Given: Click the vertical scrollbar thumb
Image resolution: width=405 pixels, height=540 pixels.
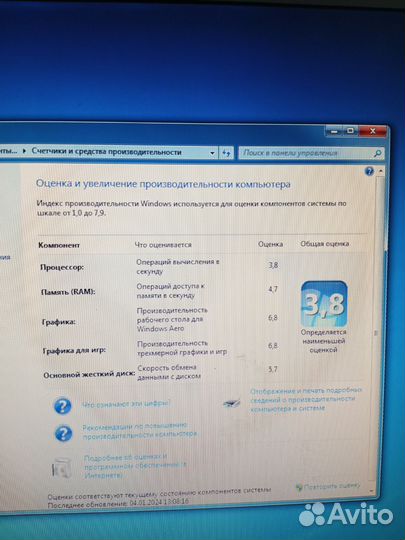Looking at the screenshot, I should pos(376,333).
